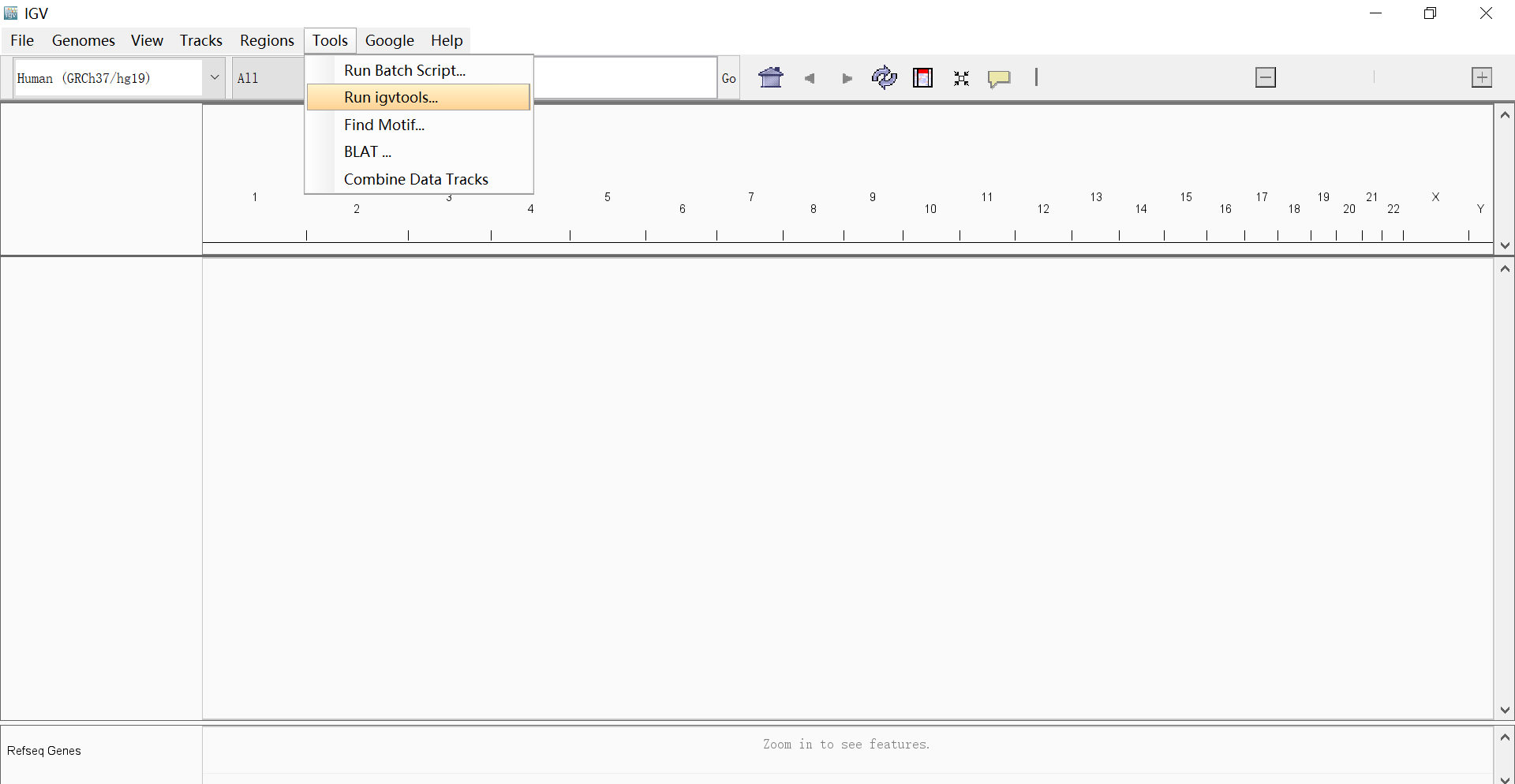Jump to whole genome view with home icon
This screenshot has width=1515, height=784.
(771, 78)
